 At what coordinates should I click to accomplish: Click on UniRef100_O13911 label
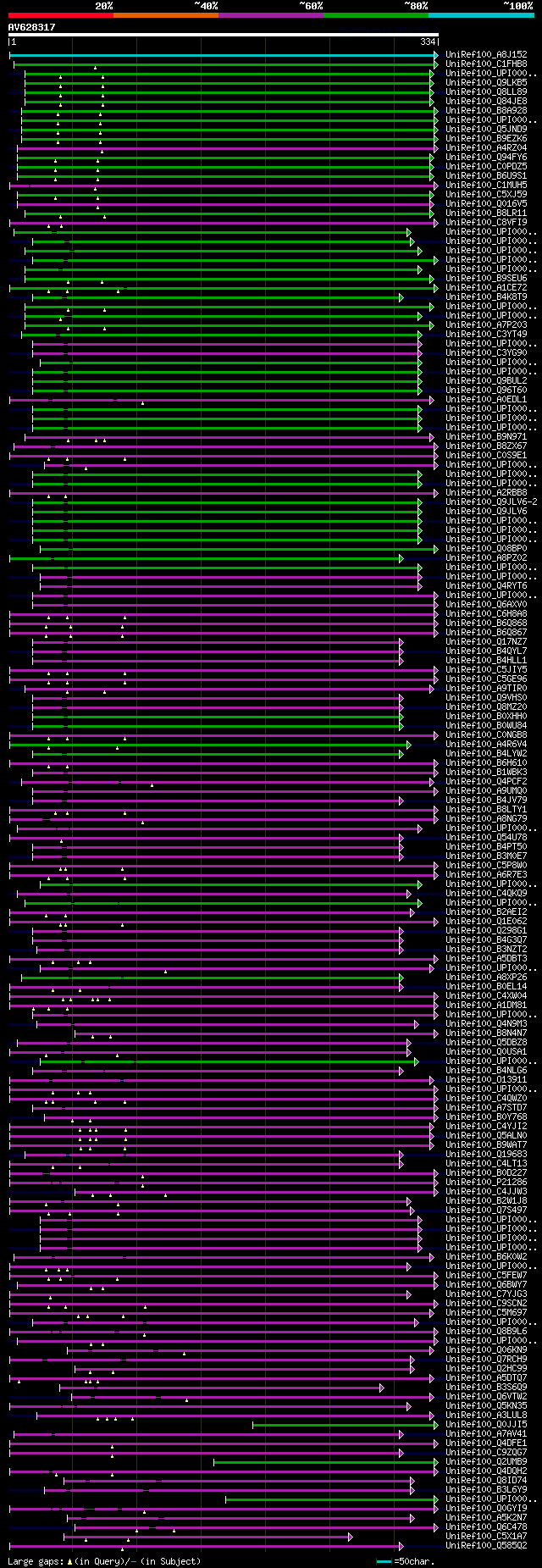[486, 1079]
